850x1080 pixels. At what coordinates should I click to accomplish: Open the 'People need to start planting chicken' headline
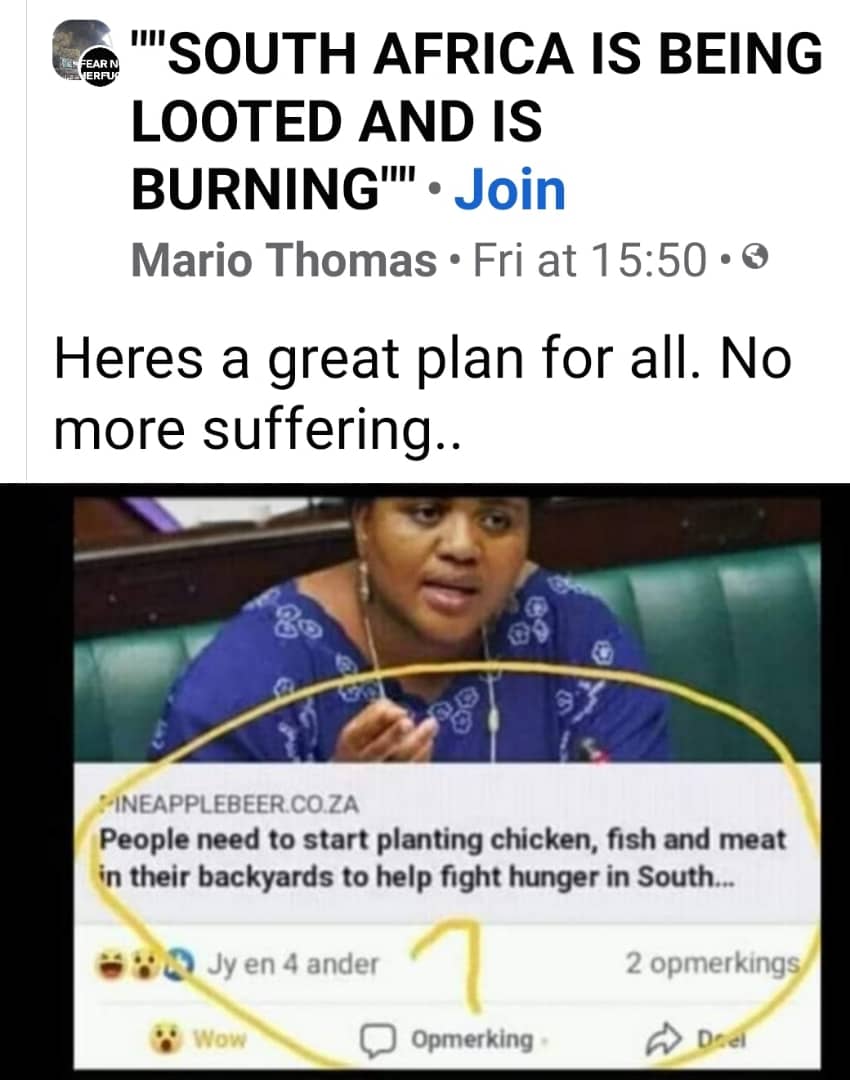[x=442, y=858]
